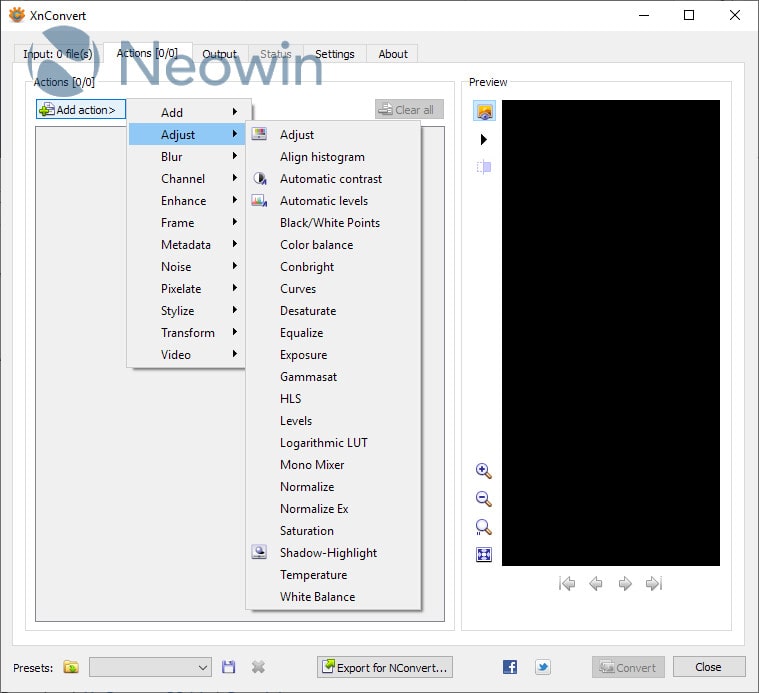This screenshot has width=759, height=693.
Task: Choose Black/White Points action
Action: [333, 223]
